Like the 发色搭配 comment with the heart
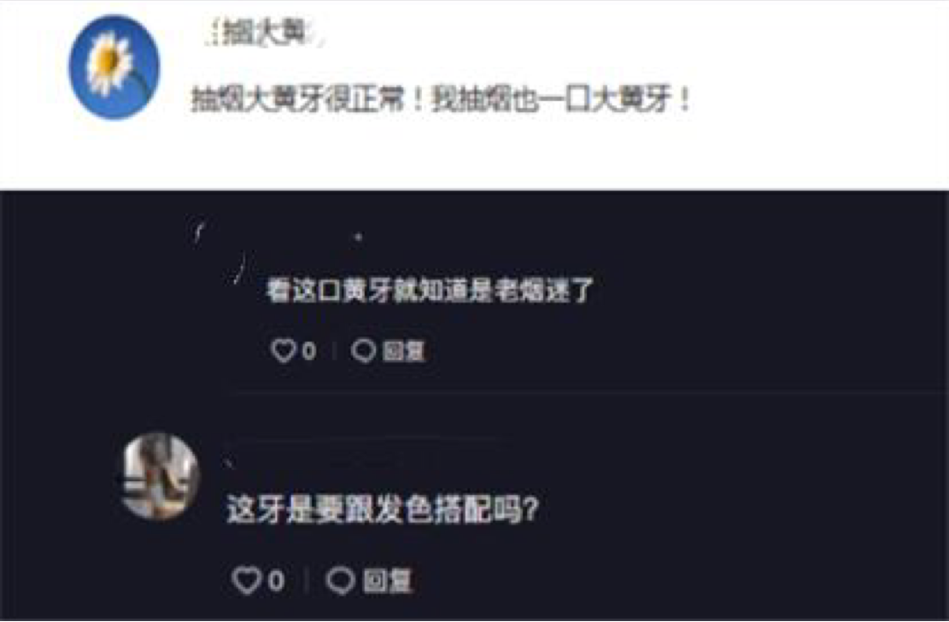Image resolution: width=949 pixels, height=622 pixels. tap(247, 580)
